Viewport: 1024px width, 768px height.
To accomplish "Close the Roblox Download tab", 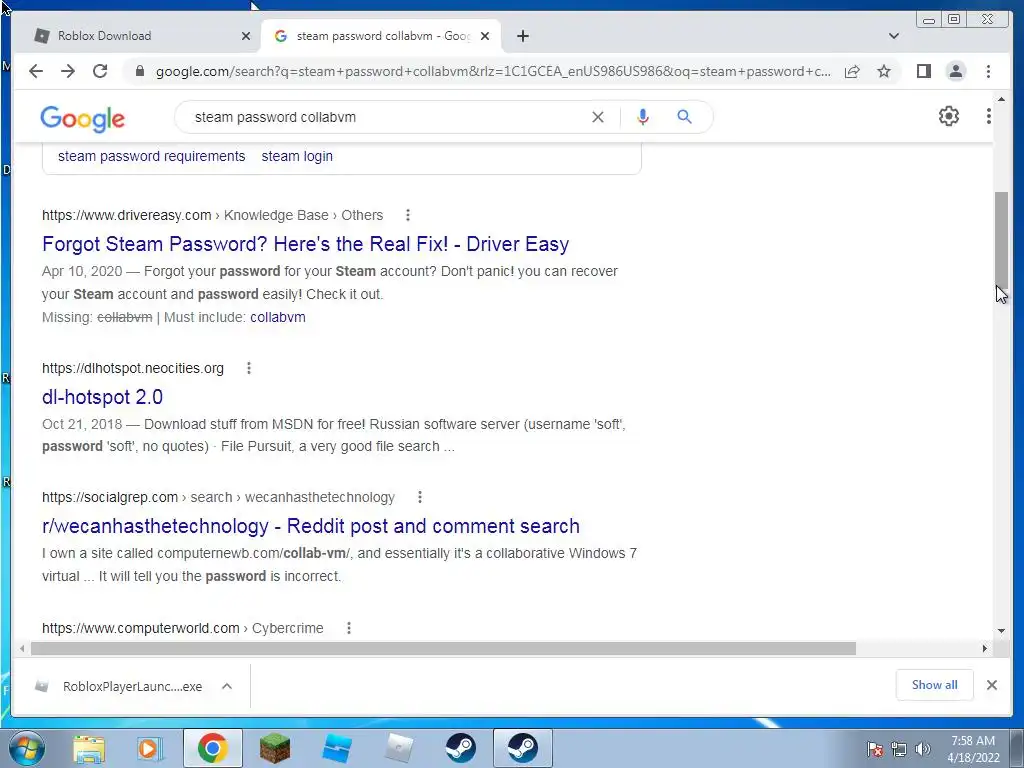I will [246, 36].
